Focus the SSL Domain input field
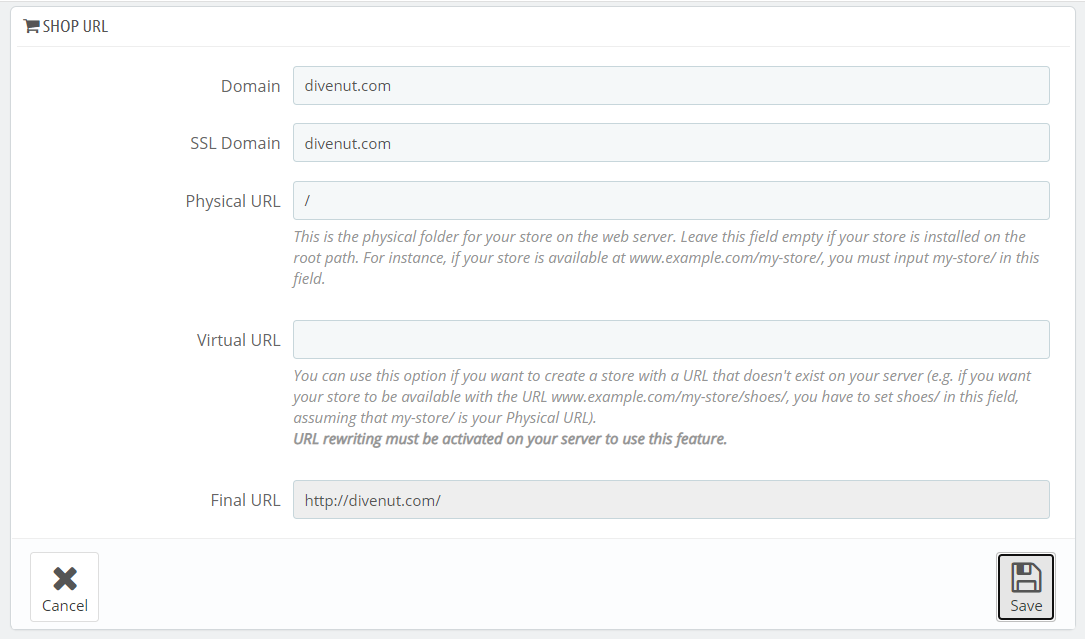The height and width of the screenshot is (639, 1085). click(x=670, y=143)
